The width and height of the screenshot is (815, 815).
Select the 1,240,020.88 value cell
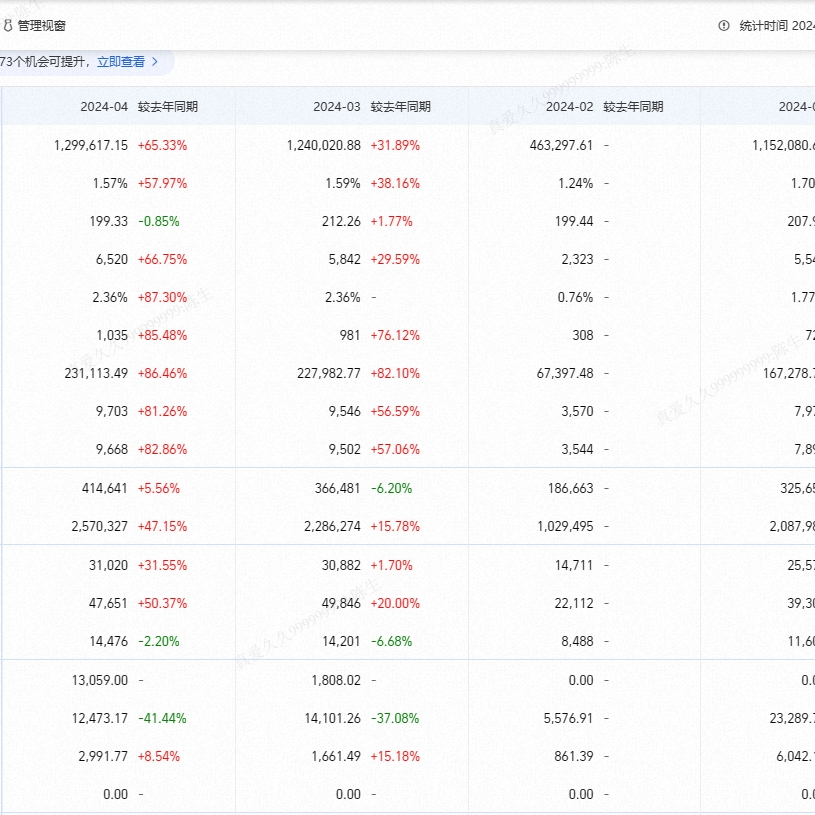pos(323,145)
